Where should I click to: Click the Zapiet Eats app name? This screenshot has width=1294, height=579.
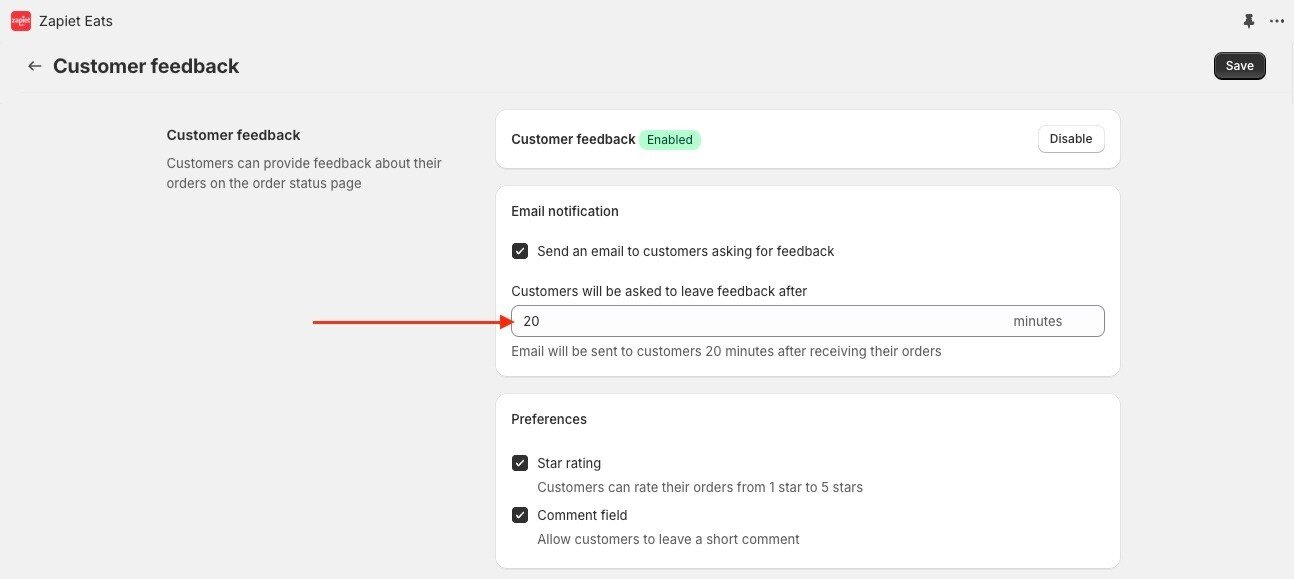click(x=76, y=21)
